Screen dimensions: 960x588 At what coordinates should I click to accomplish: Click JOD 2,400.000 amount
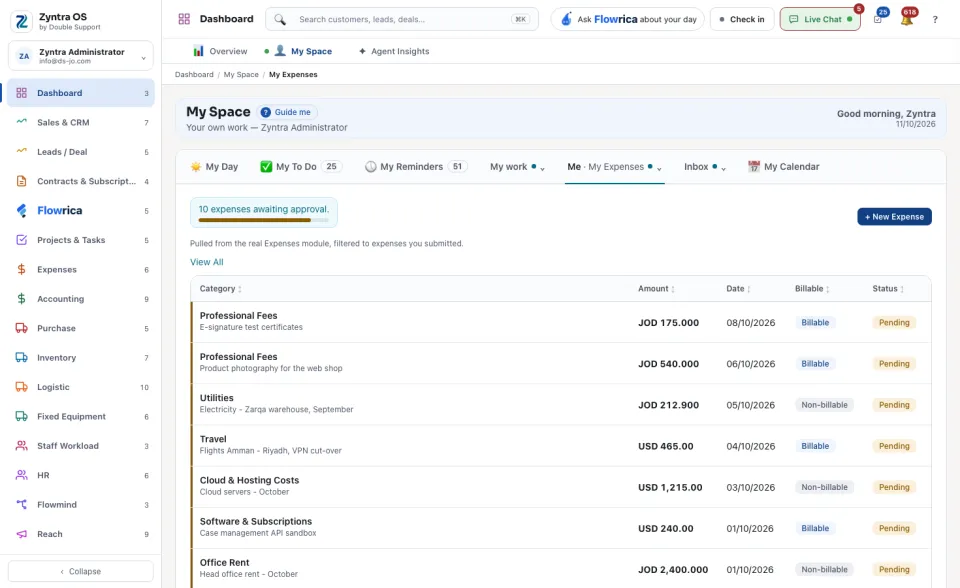673,570
